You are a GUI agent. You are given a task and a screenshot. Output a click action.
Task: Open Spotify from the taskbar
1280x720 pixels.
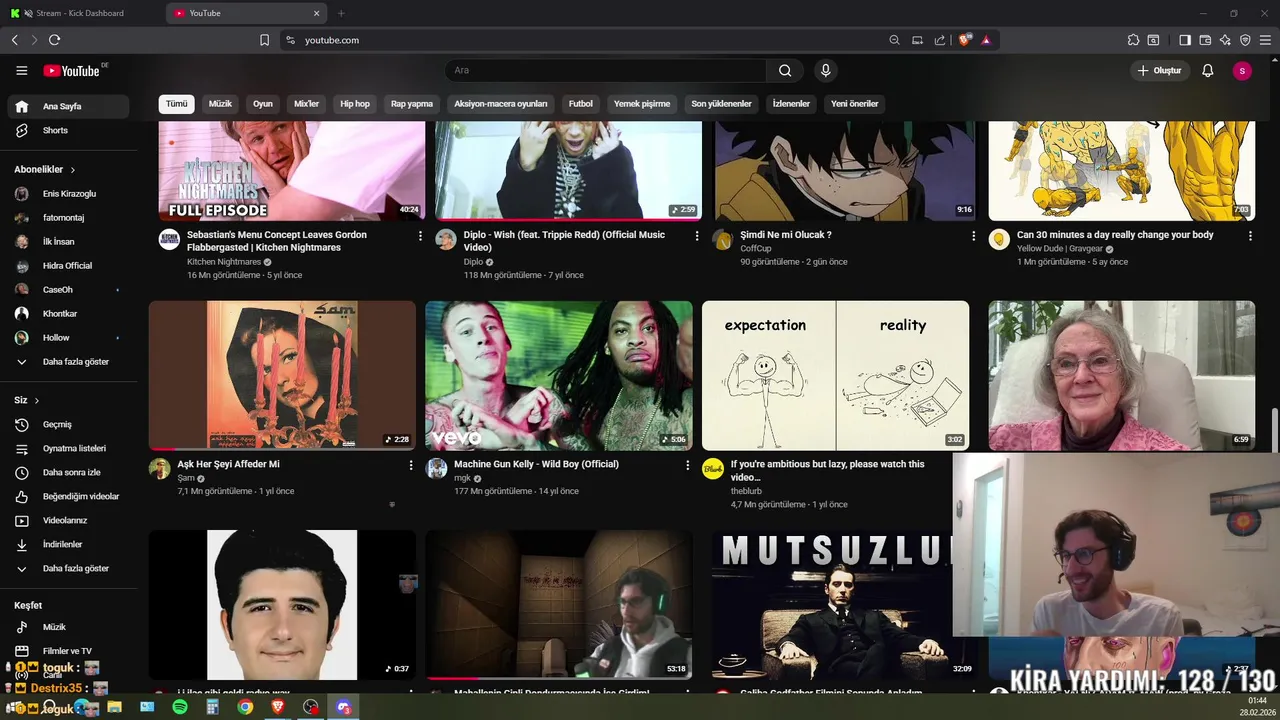click(x=180, y=707)
